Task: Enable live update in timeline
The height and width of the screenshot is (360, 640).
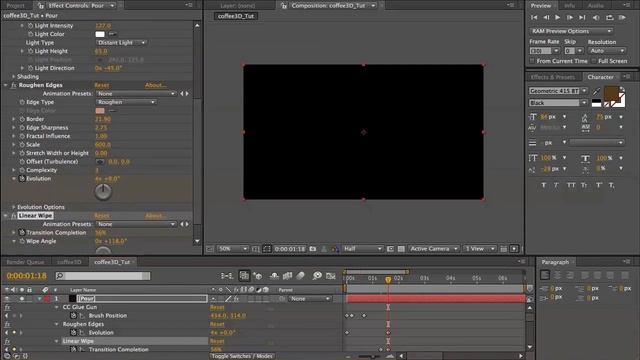Action: pos(244,276)
